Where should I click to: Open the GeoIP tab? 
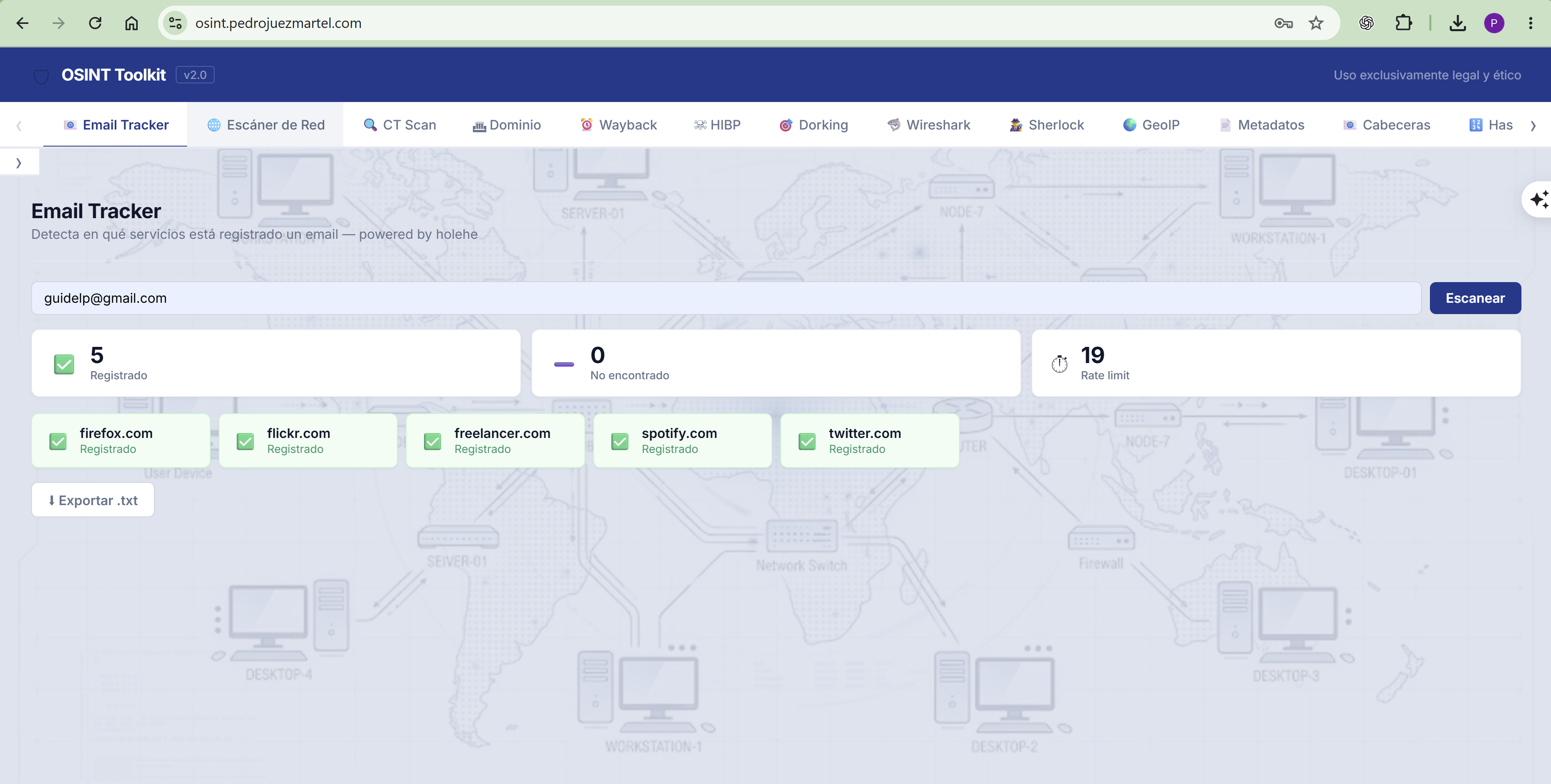pos(1151,125)
